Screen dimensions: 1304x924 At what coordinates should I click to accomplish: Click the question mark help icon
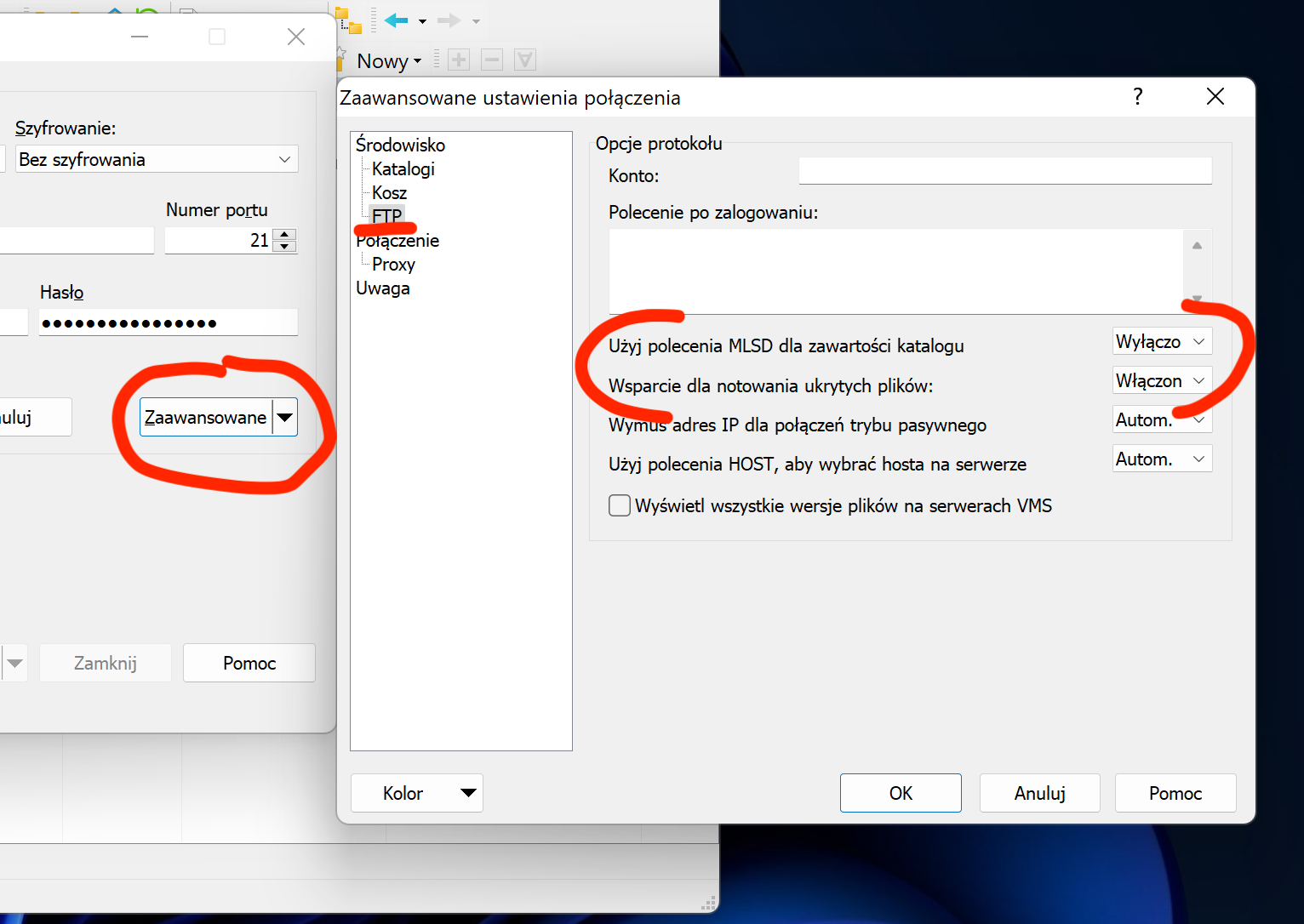(1138, 96)
